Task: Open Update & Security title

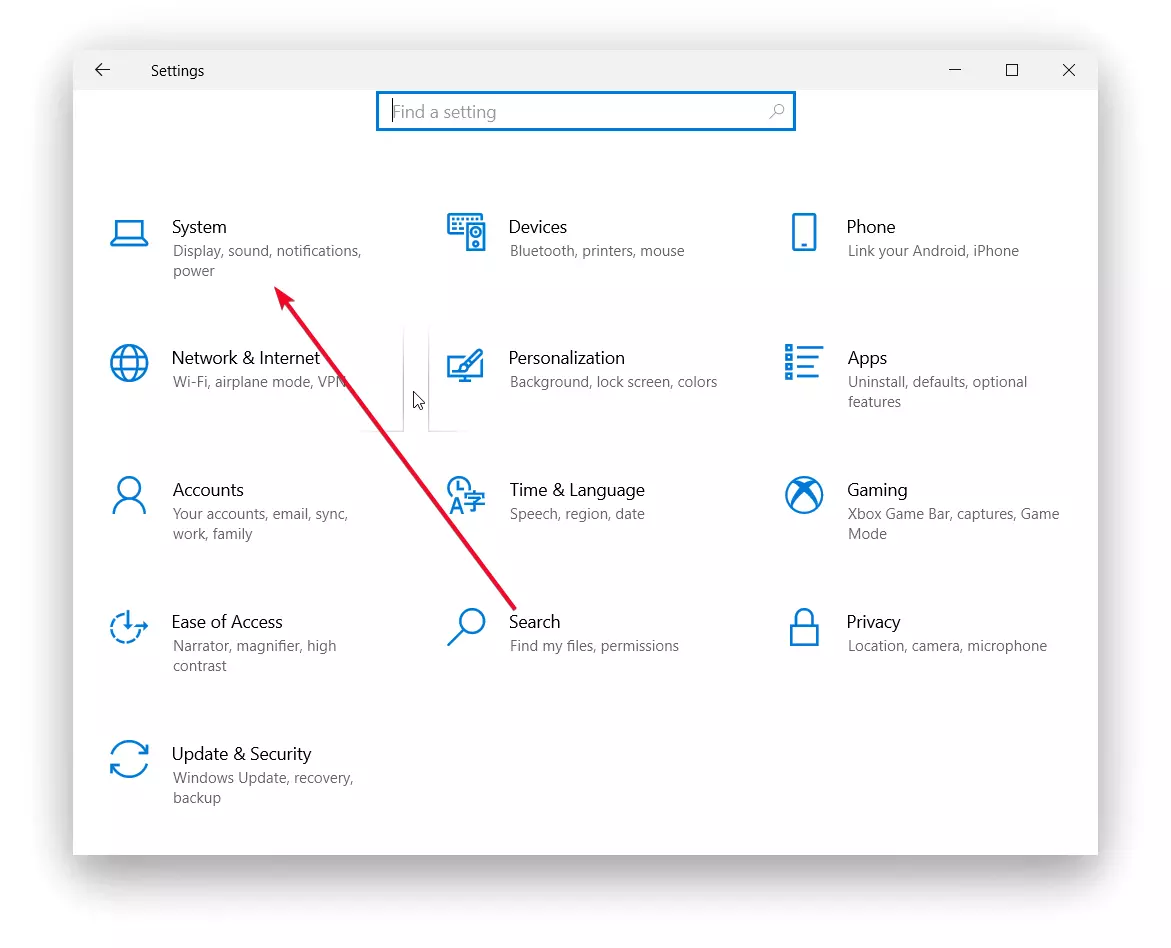Action: tap(242, 755)
